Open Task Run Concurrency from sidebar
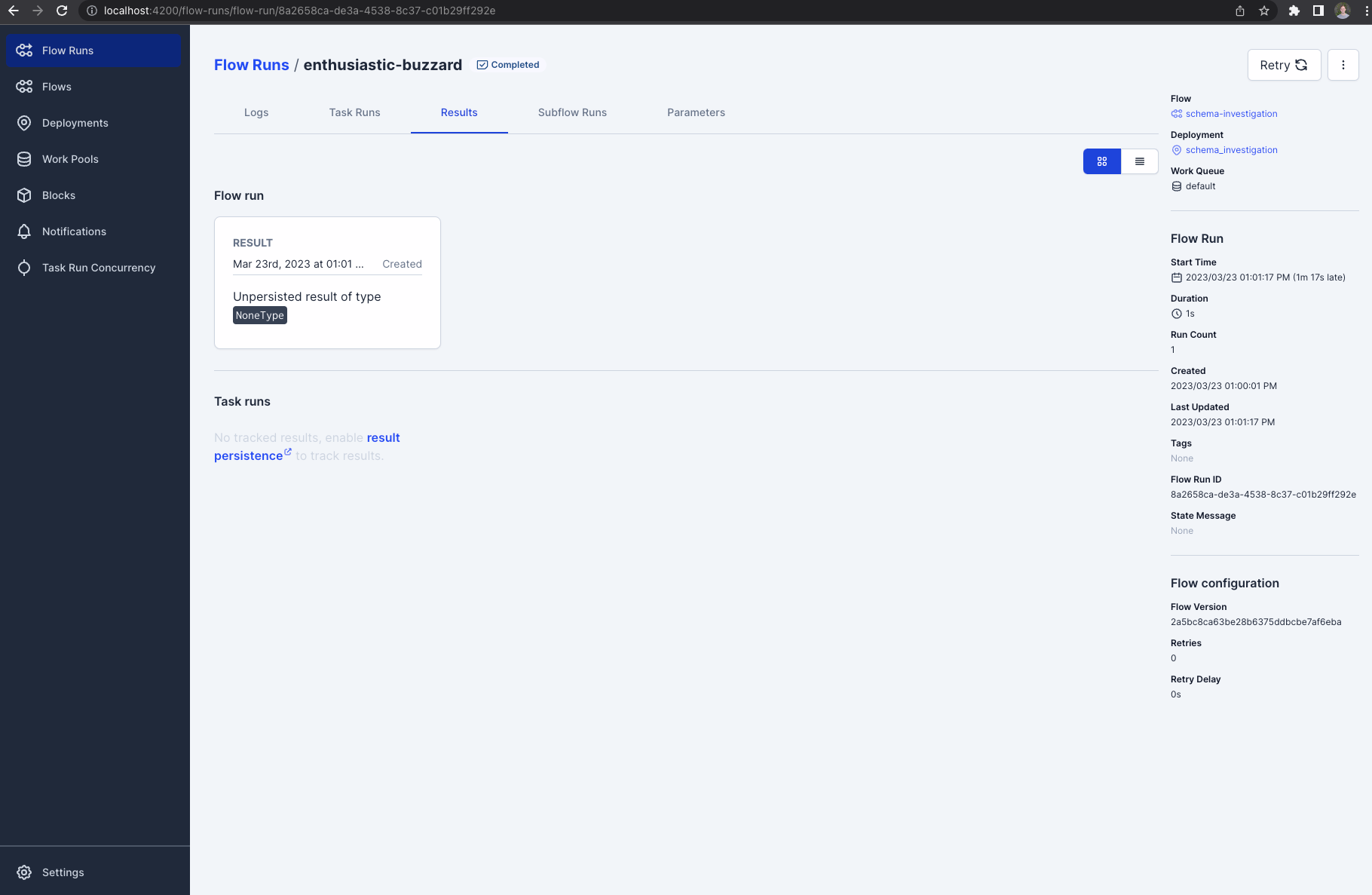The image size is (1372, 895). [98, 267]
